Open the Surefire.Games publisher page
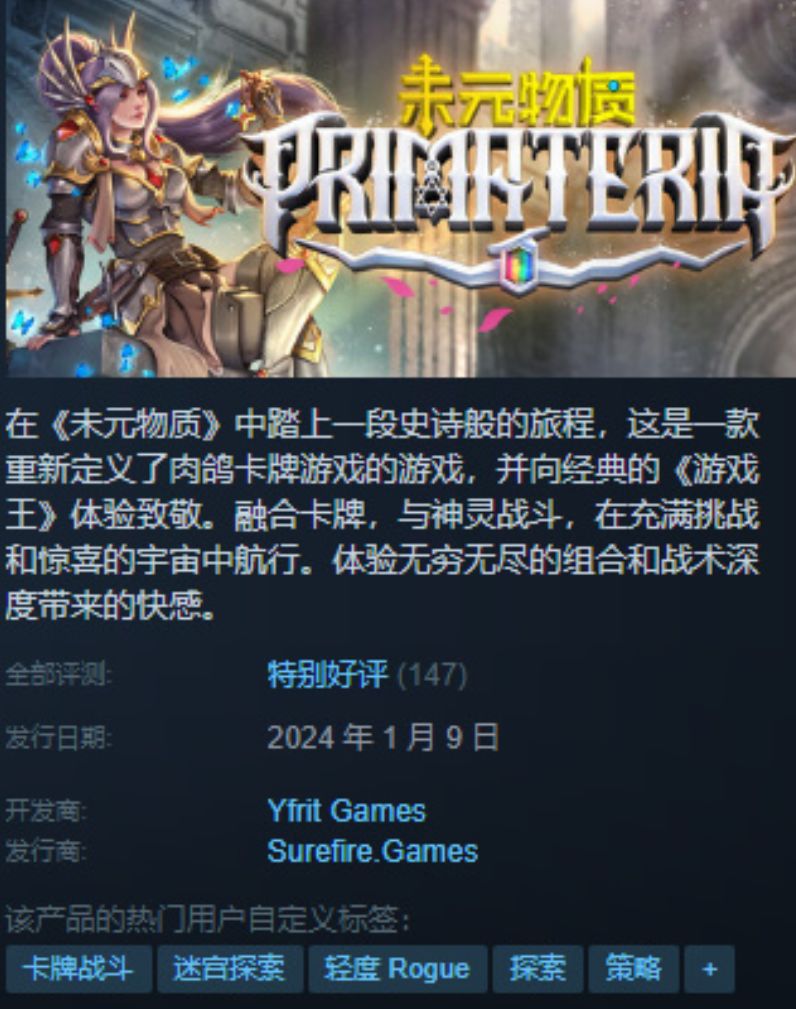The image size is (796, 1009). [372, 851]
